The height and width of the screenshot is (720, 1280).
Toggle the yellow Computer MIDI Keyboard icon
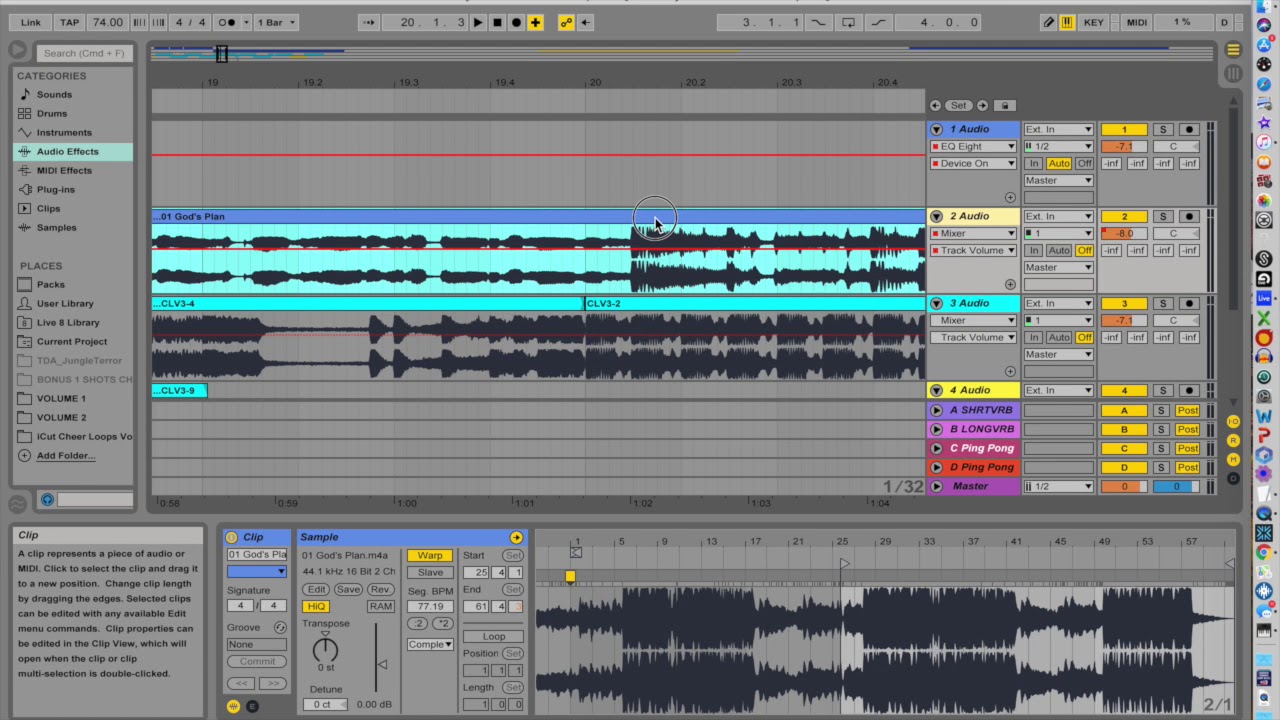click(x=1067, y=22)
